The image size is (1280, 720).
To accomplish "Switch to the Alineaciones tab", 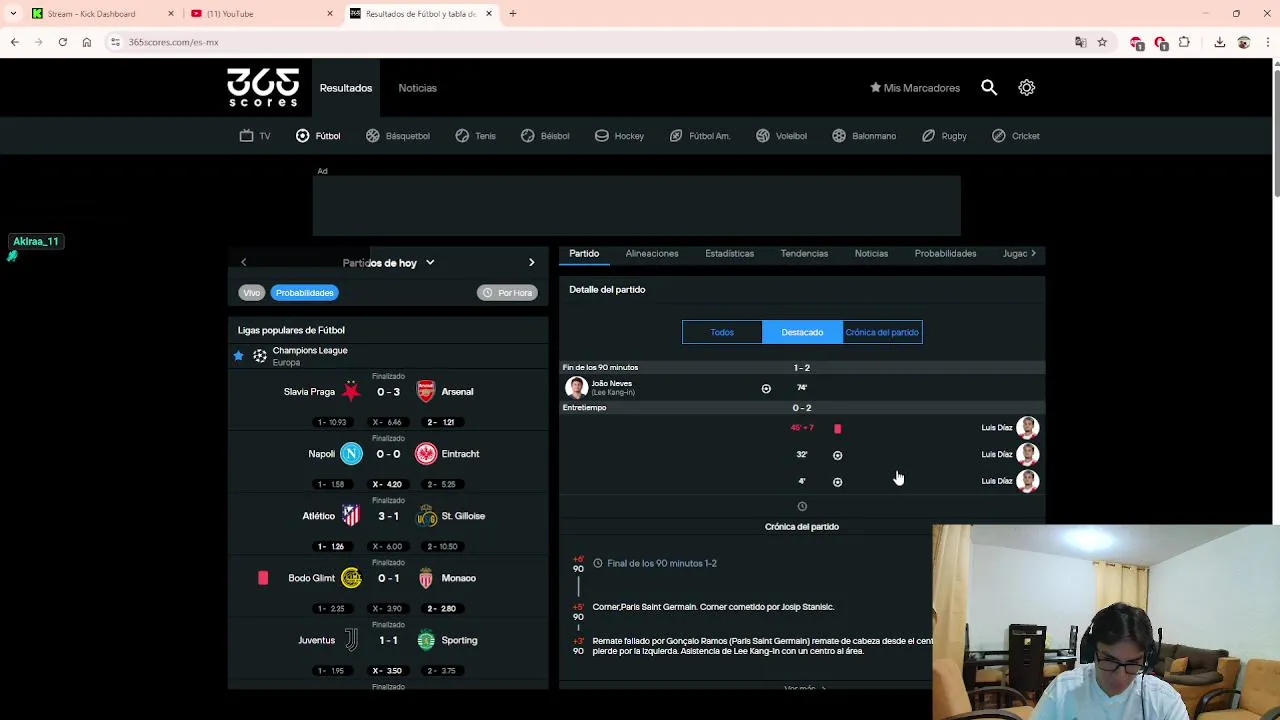I will (x=652, y=254).
